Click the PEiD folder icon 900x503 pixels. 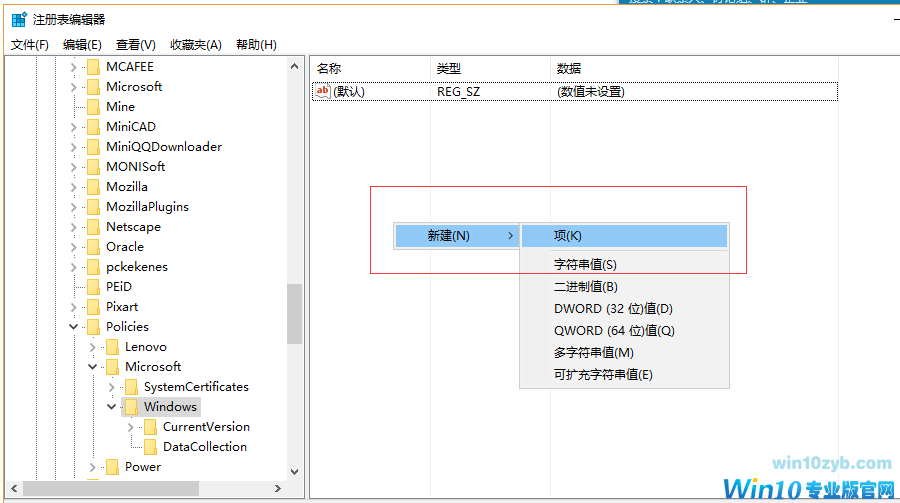(x=94, y=287)
